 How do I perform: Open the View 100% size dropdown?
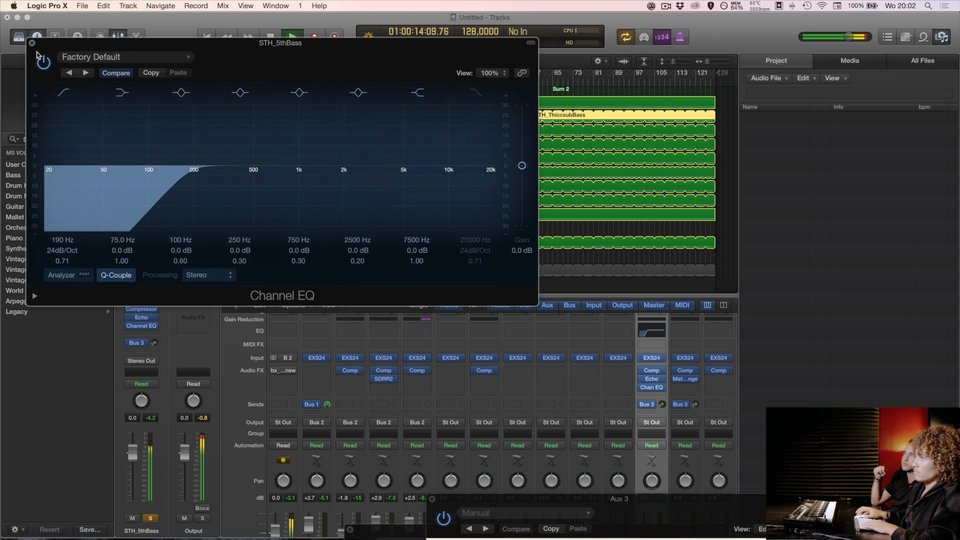tap(493, 73)
